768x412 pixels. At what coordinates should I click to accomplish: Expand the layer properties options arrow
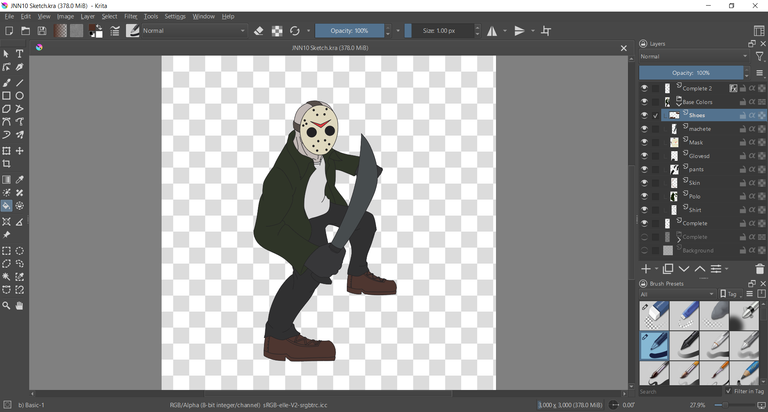pyautogui.click(x=726, y=269)
